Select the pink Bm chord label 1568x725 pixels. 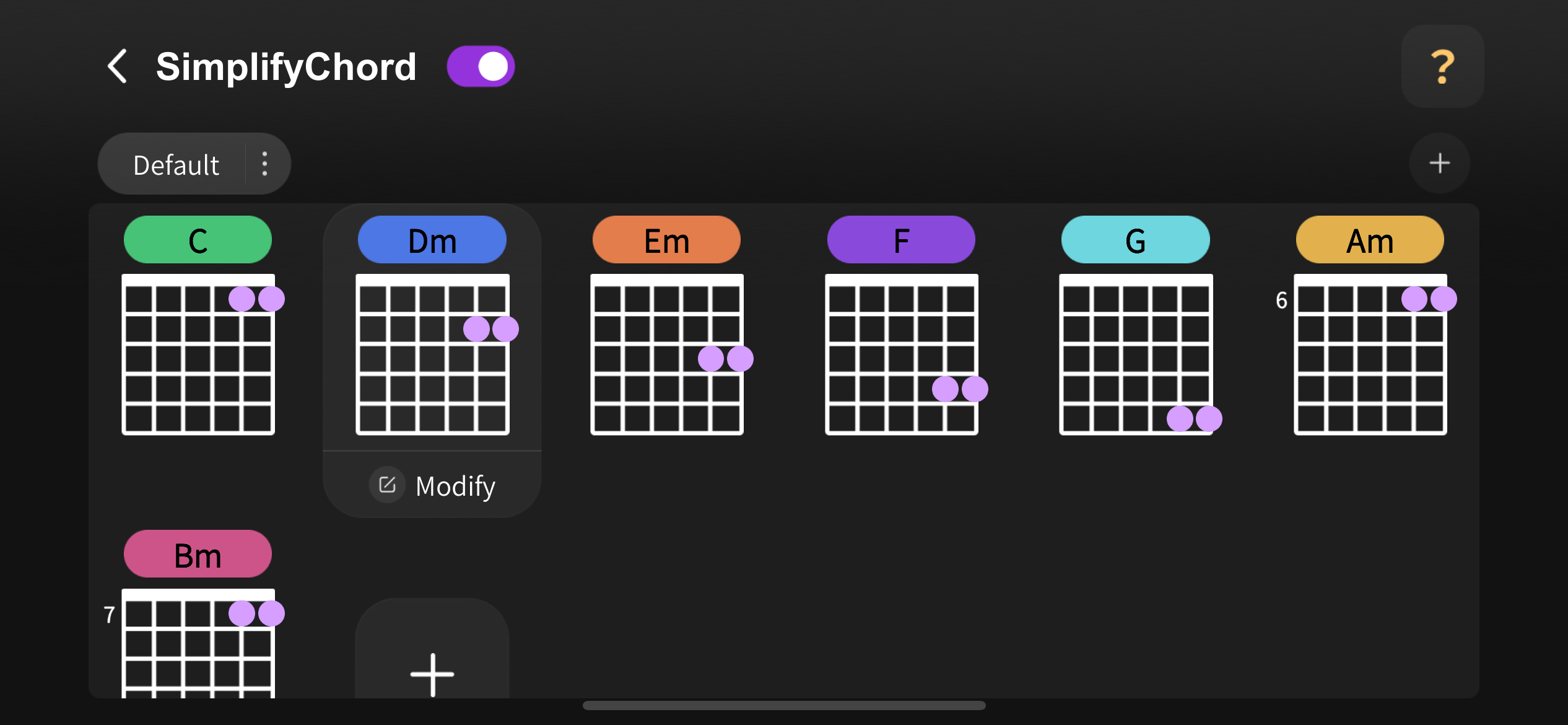[198, 555]
